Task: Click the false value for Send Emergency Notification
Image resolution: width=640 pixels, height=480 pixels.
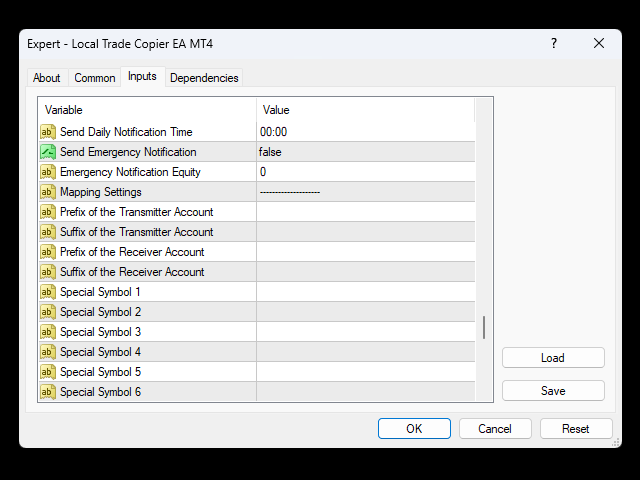Action: (x=270, y=152)
